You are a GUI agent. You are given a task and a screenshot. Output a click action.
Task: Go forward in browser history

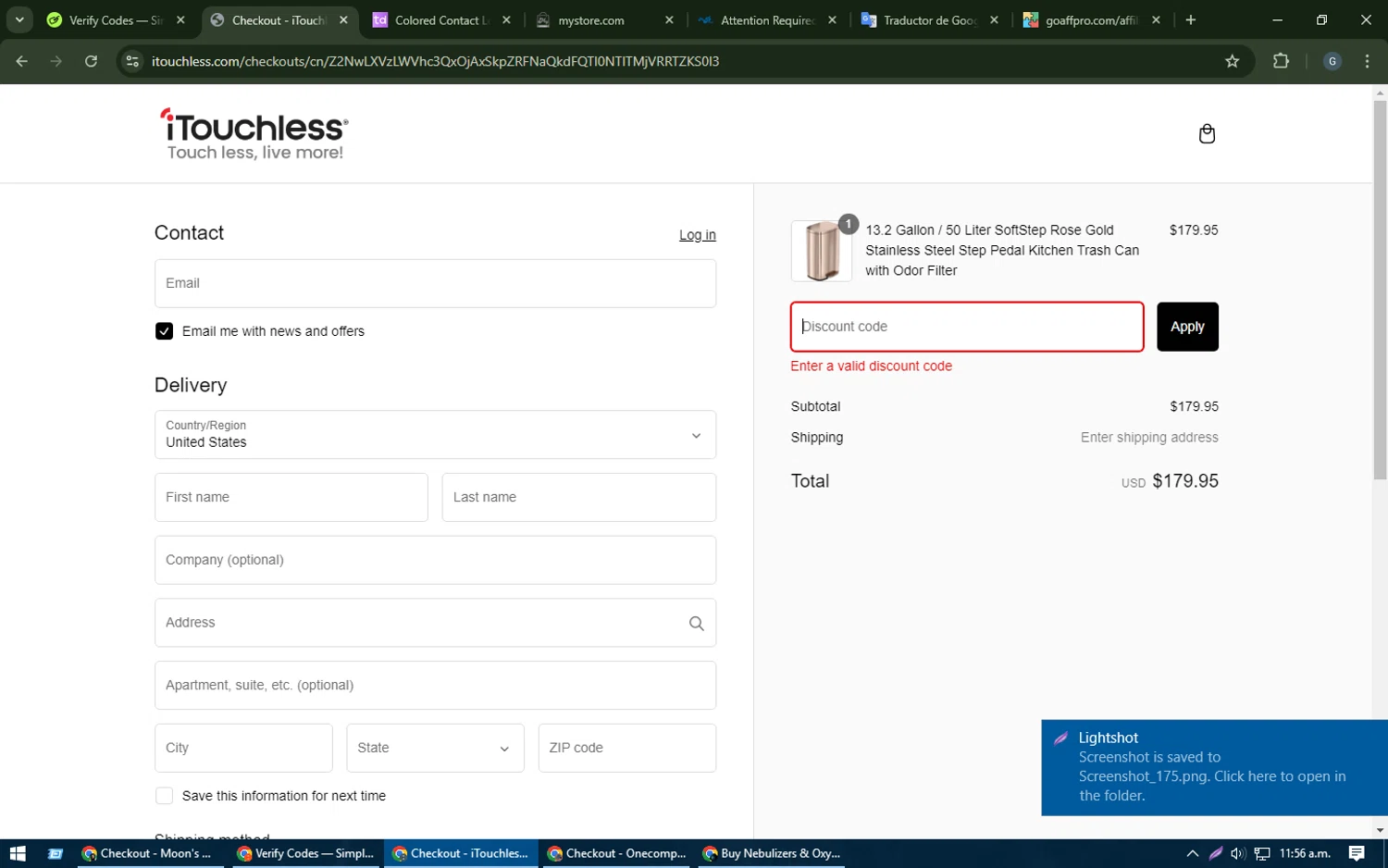tap(56, 61)
